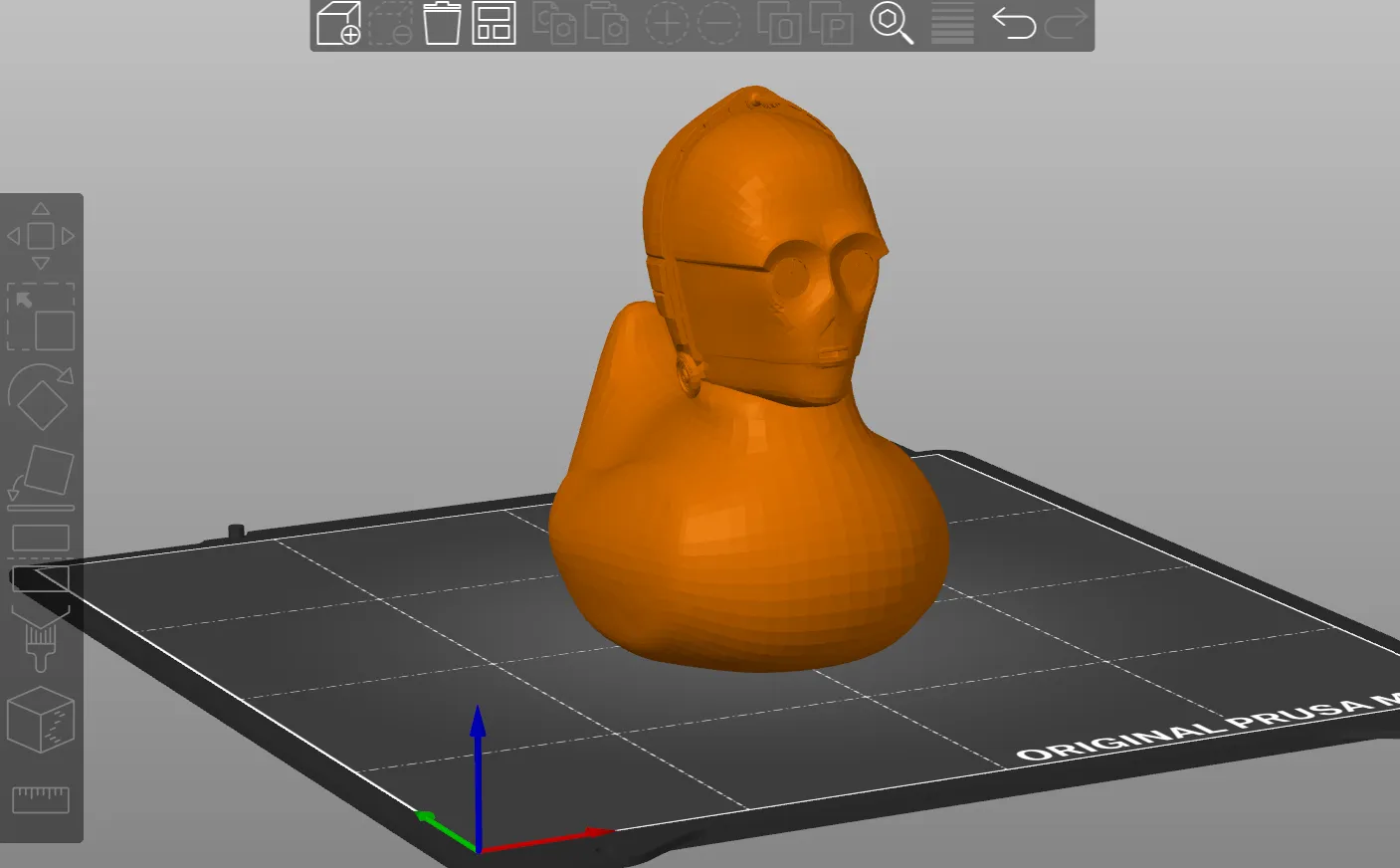Arrange objects on the bed

(494, 24)
